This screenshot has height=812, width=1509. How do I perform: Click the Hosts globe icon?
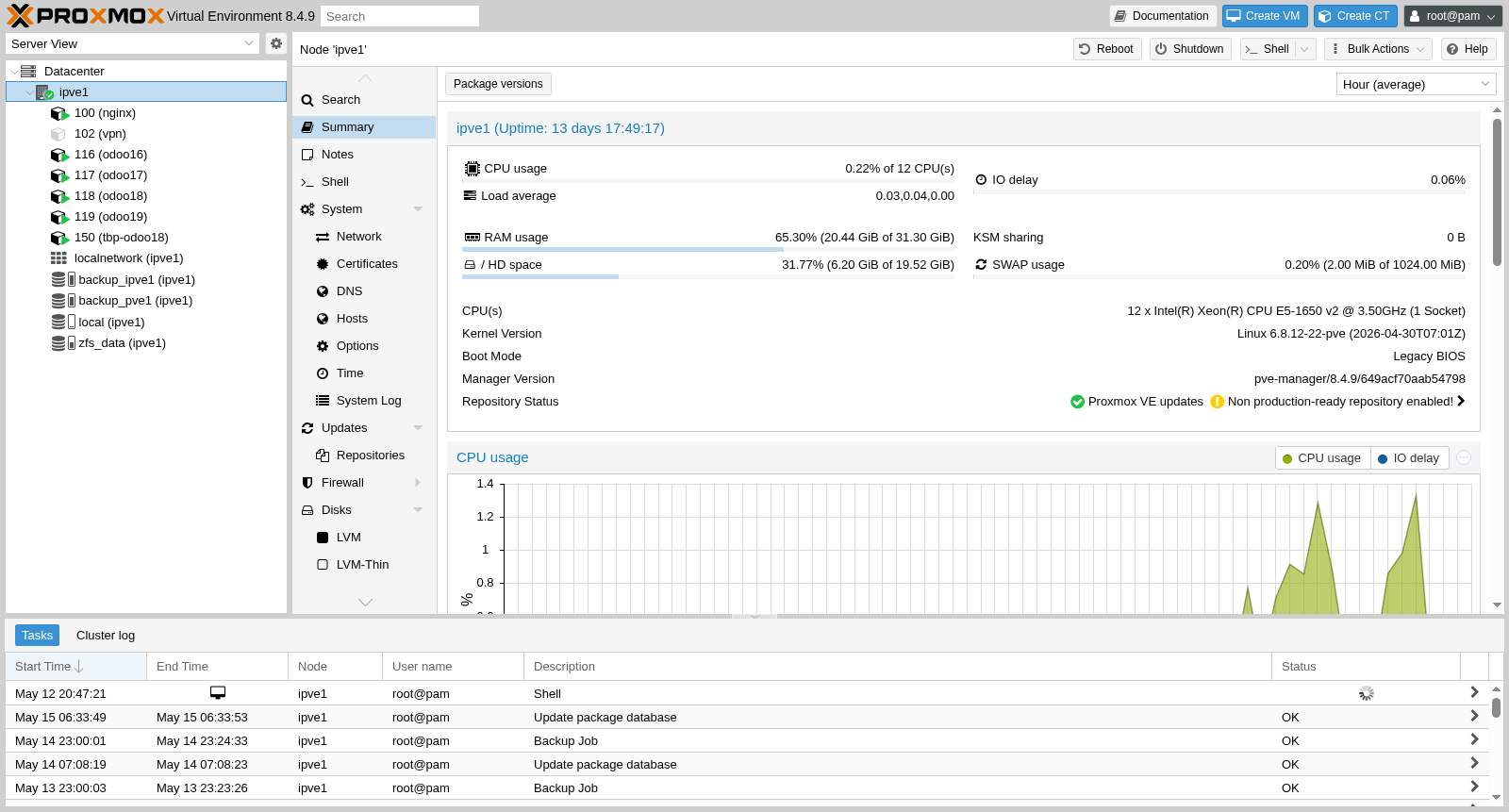click(x=323, y=319)
